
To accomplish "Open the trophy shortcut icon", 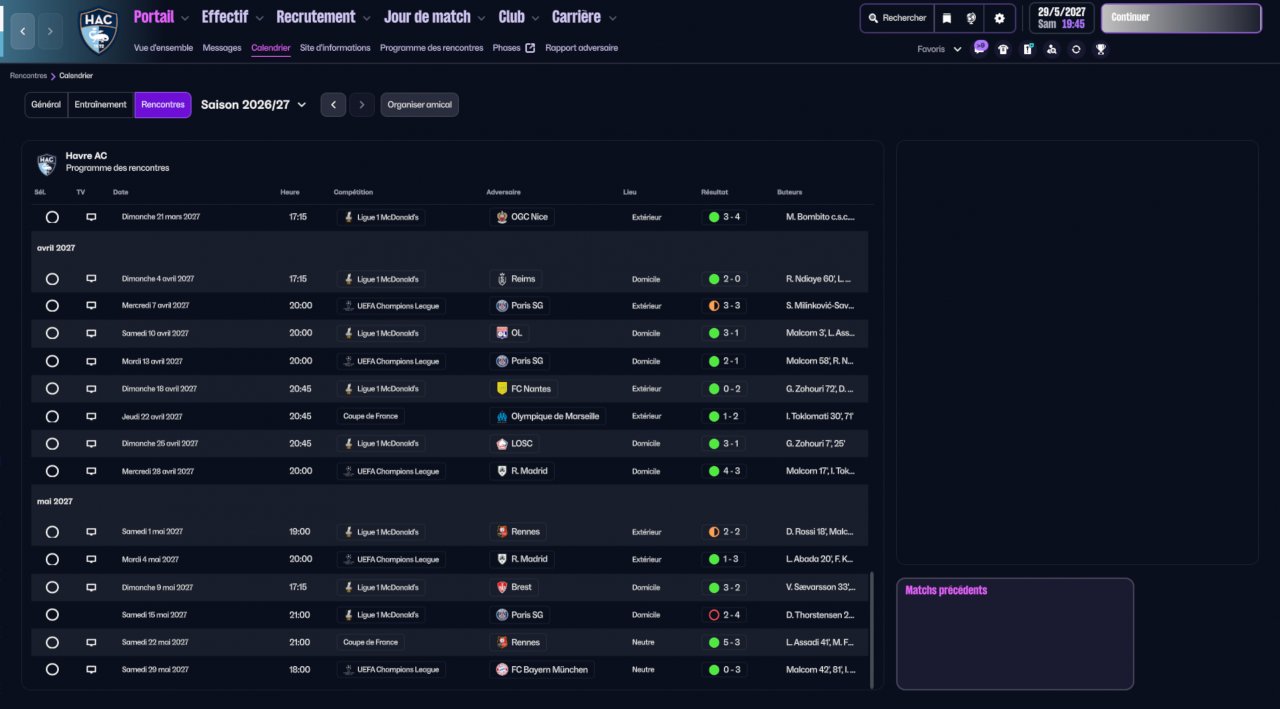I will coord(1100,49).
